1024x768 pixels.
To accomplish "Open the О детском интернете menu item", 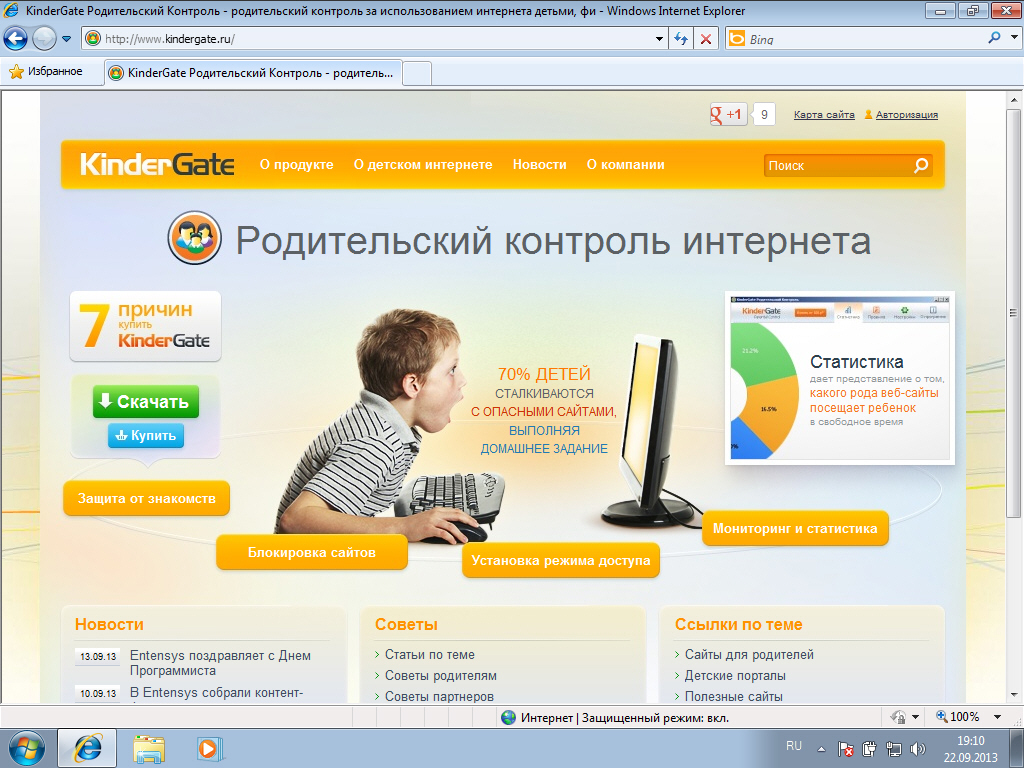I will click(x=423, y=165).
